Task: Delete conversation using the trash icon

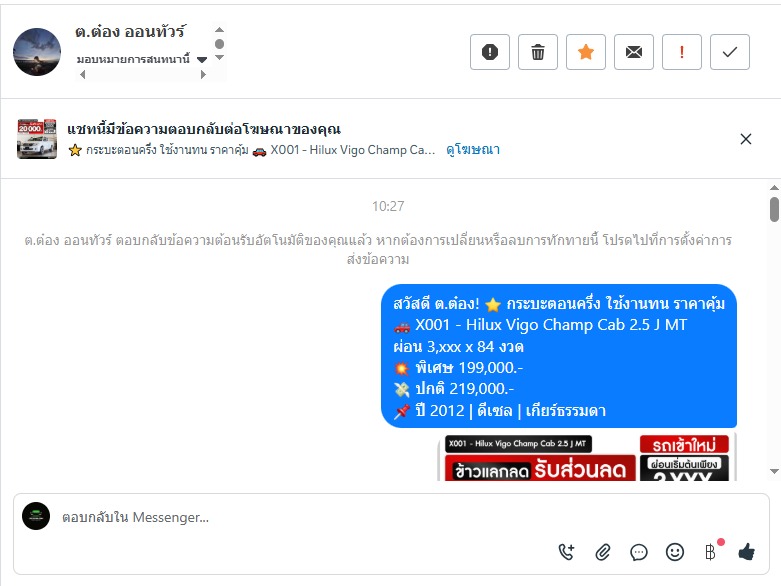Action: (x=537, y=52)
